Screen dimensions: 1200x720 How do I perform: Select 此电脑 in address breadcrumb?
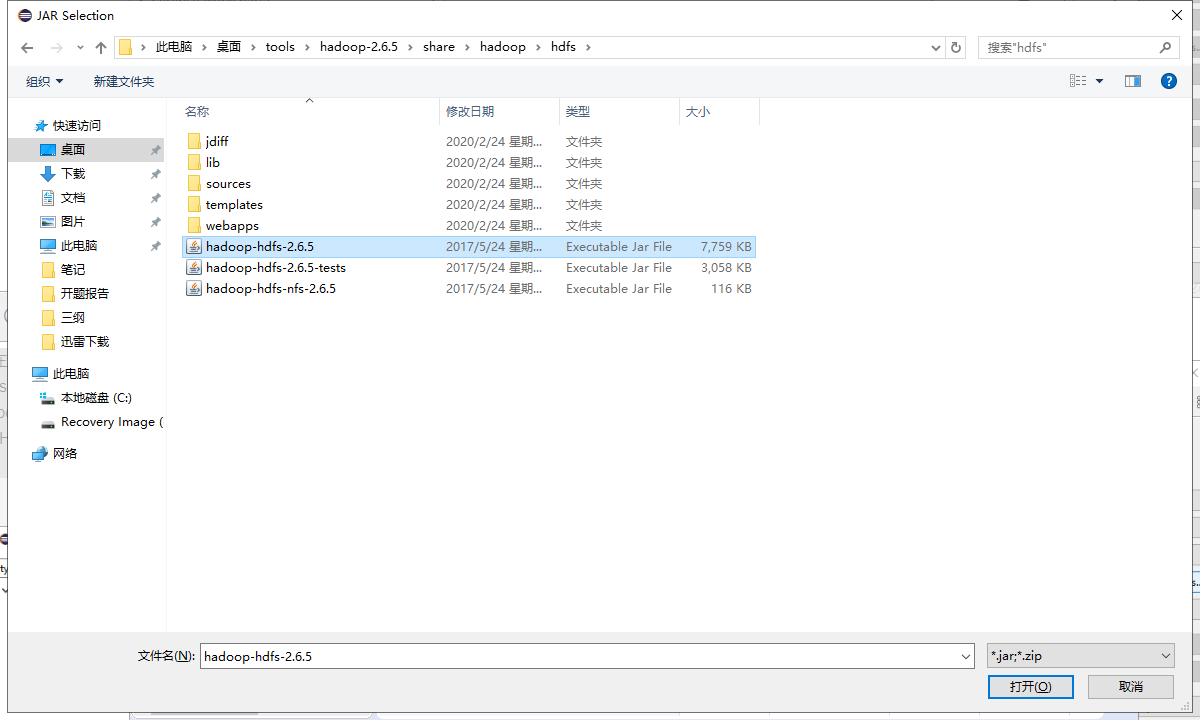[x=173, y=47]
